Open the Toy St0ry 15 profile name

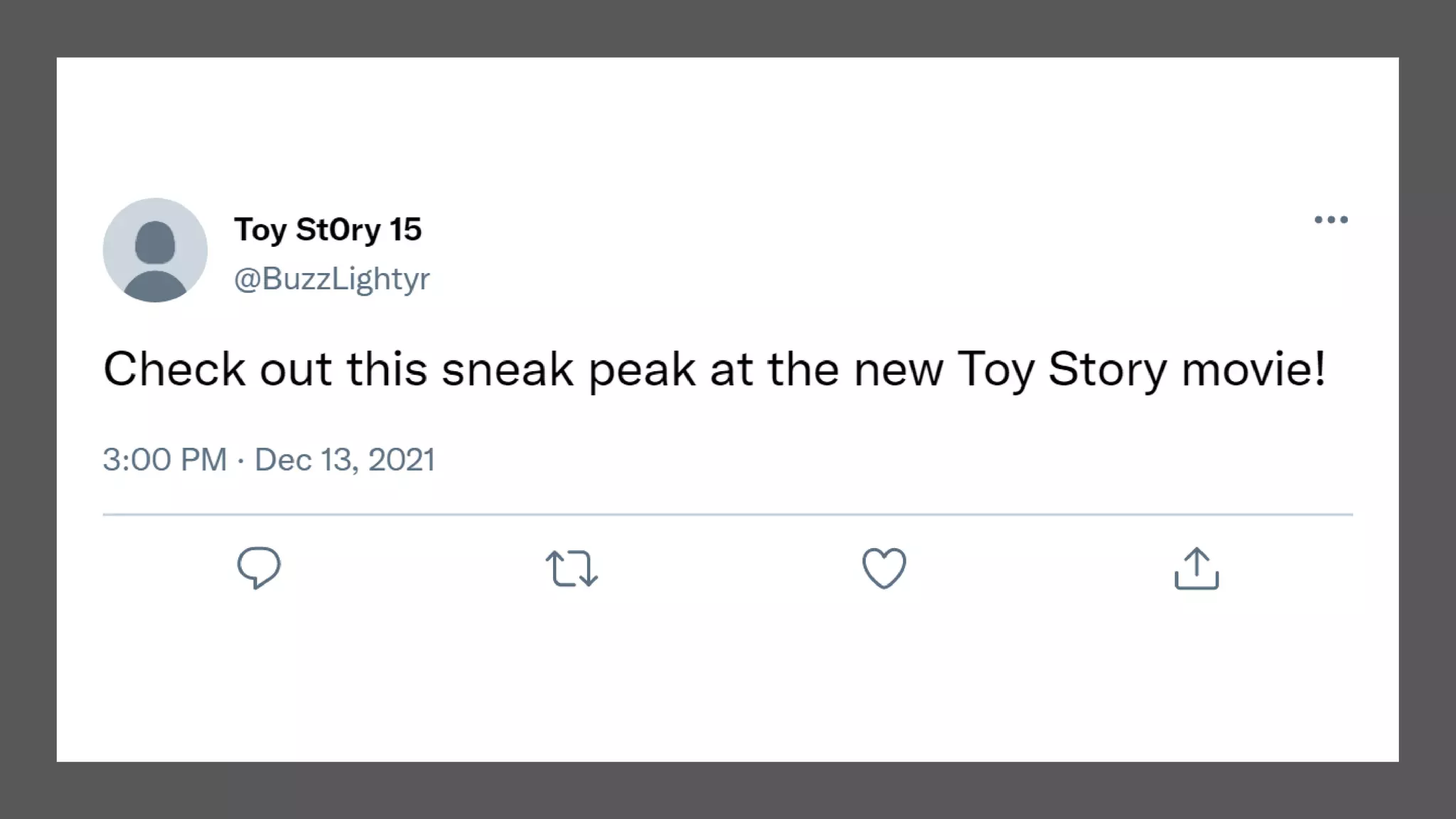point(328,230)
